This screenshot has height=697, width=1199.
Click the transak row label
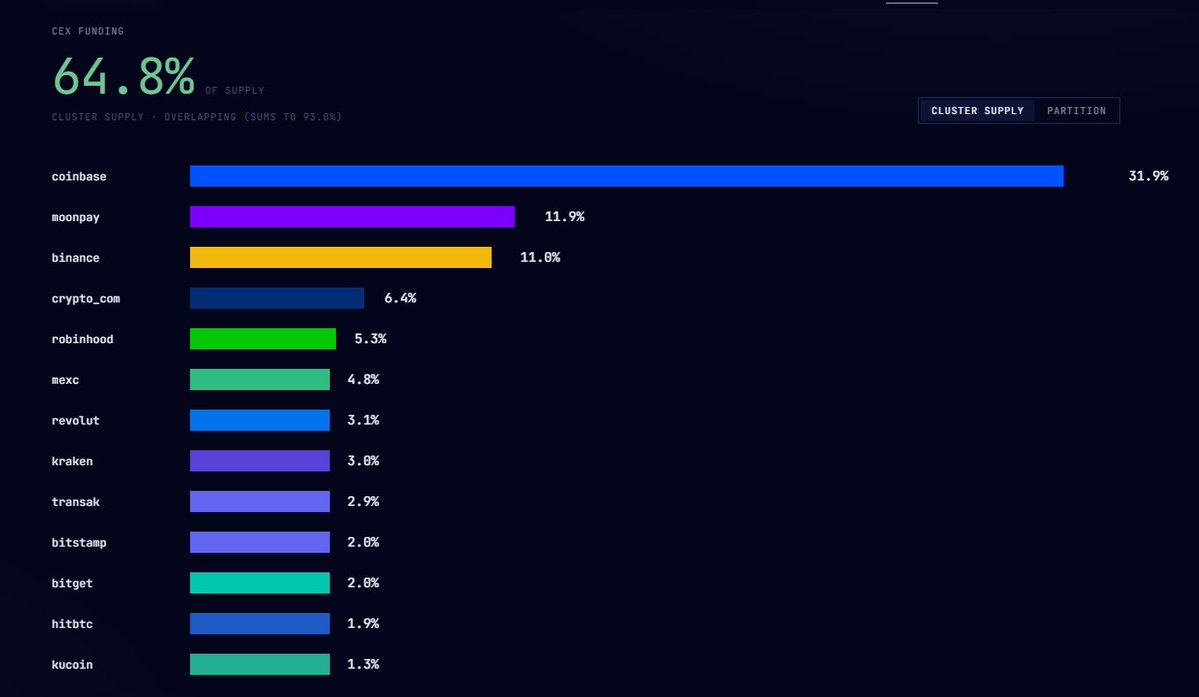(x=76, y=501)
